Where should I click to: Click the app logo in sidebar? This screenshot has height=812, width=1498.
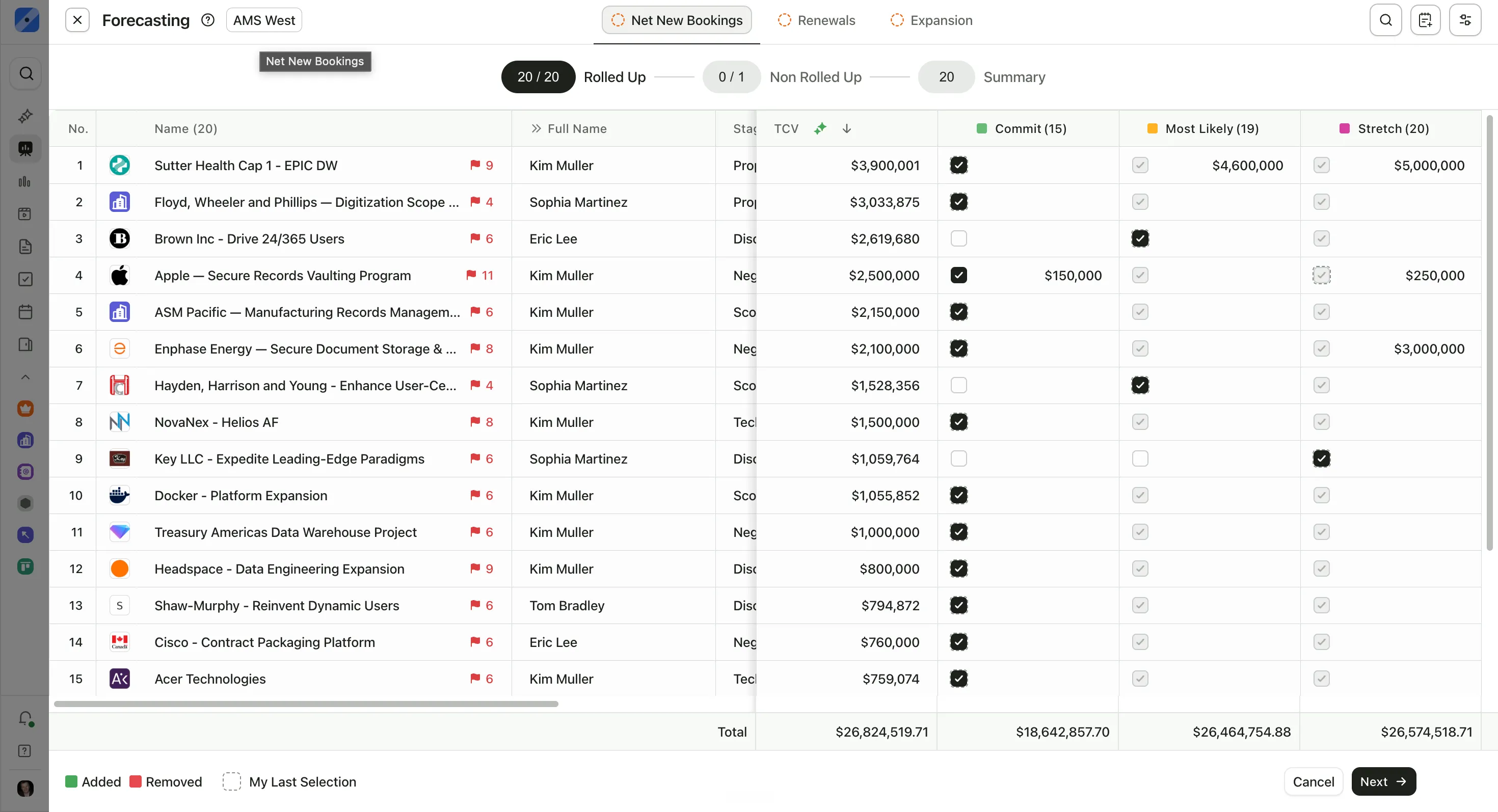26,20
